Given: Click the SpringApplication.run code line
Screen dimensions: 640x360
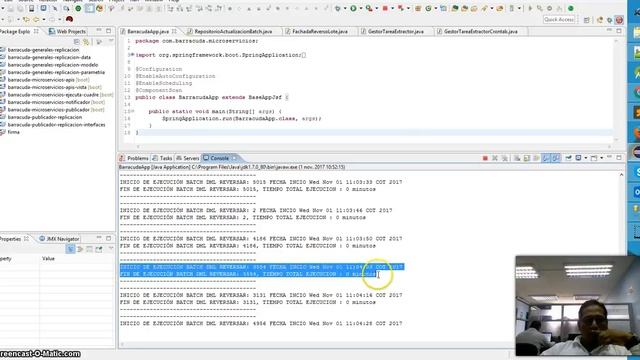Looking at the screenshot, I should (x=242, y=118).
